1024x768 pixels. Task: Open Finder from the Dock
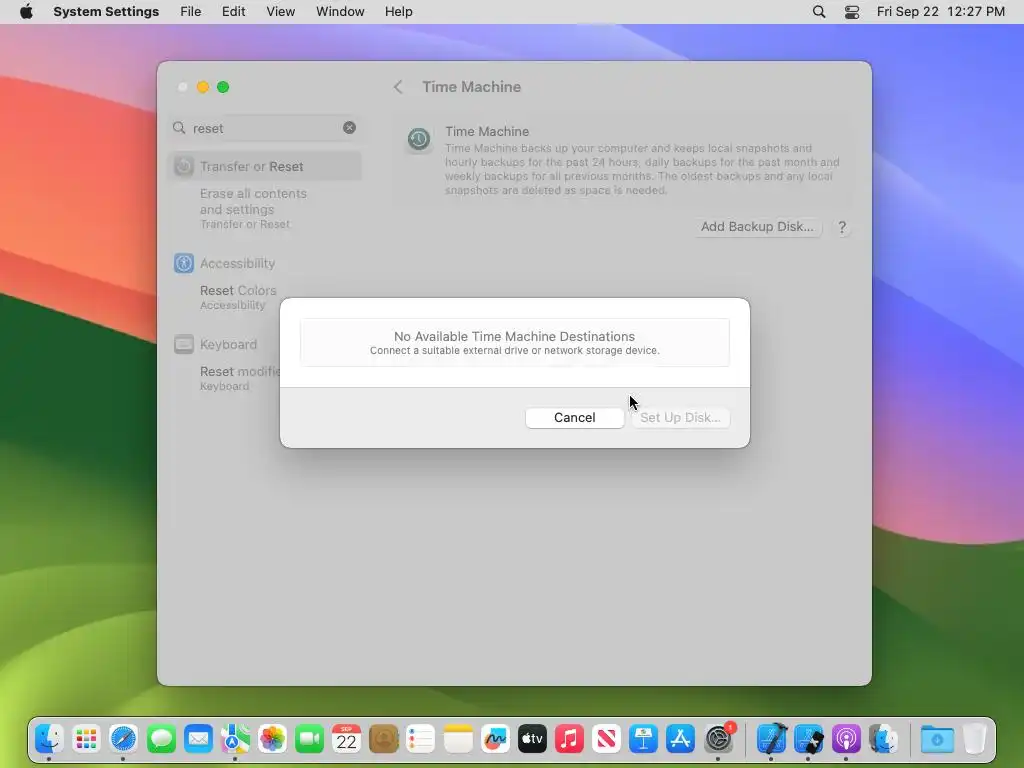point(48,739)
